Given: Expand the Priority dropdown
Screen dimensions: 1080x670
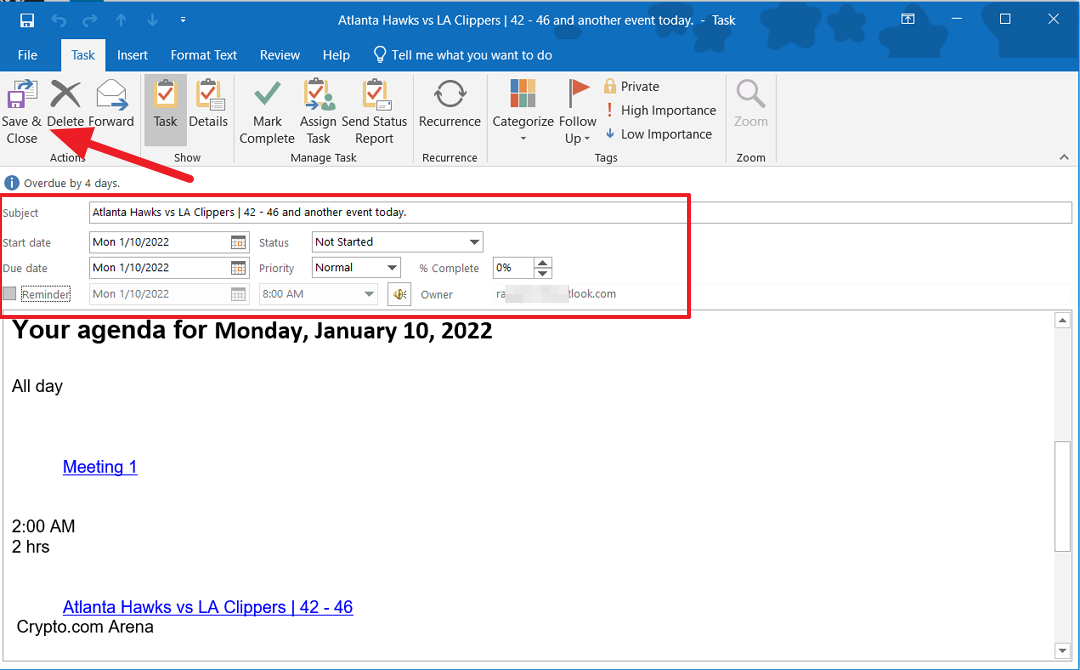Looking at the screenshot, I should [391, 268].
